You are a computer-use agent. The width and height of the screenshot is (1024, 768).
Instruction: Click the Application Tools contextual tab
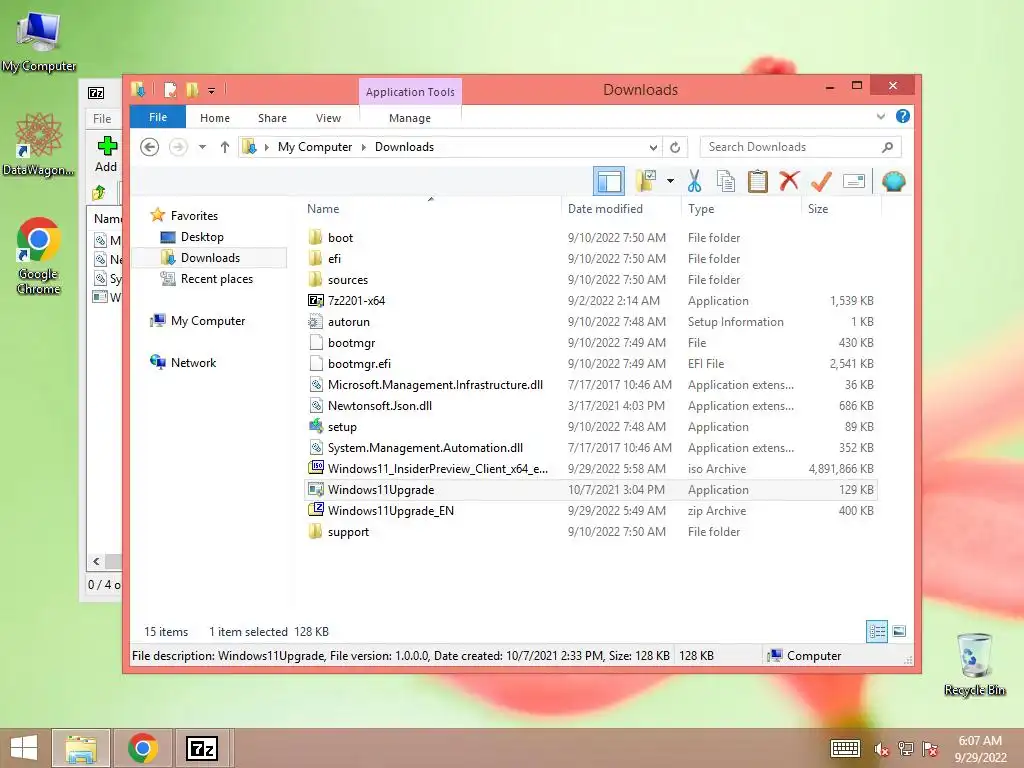coord(410,91)
